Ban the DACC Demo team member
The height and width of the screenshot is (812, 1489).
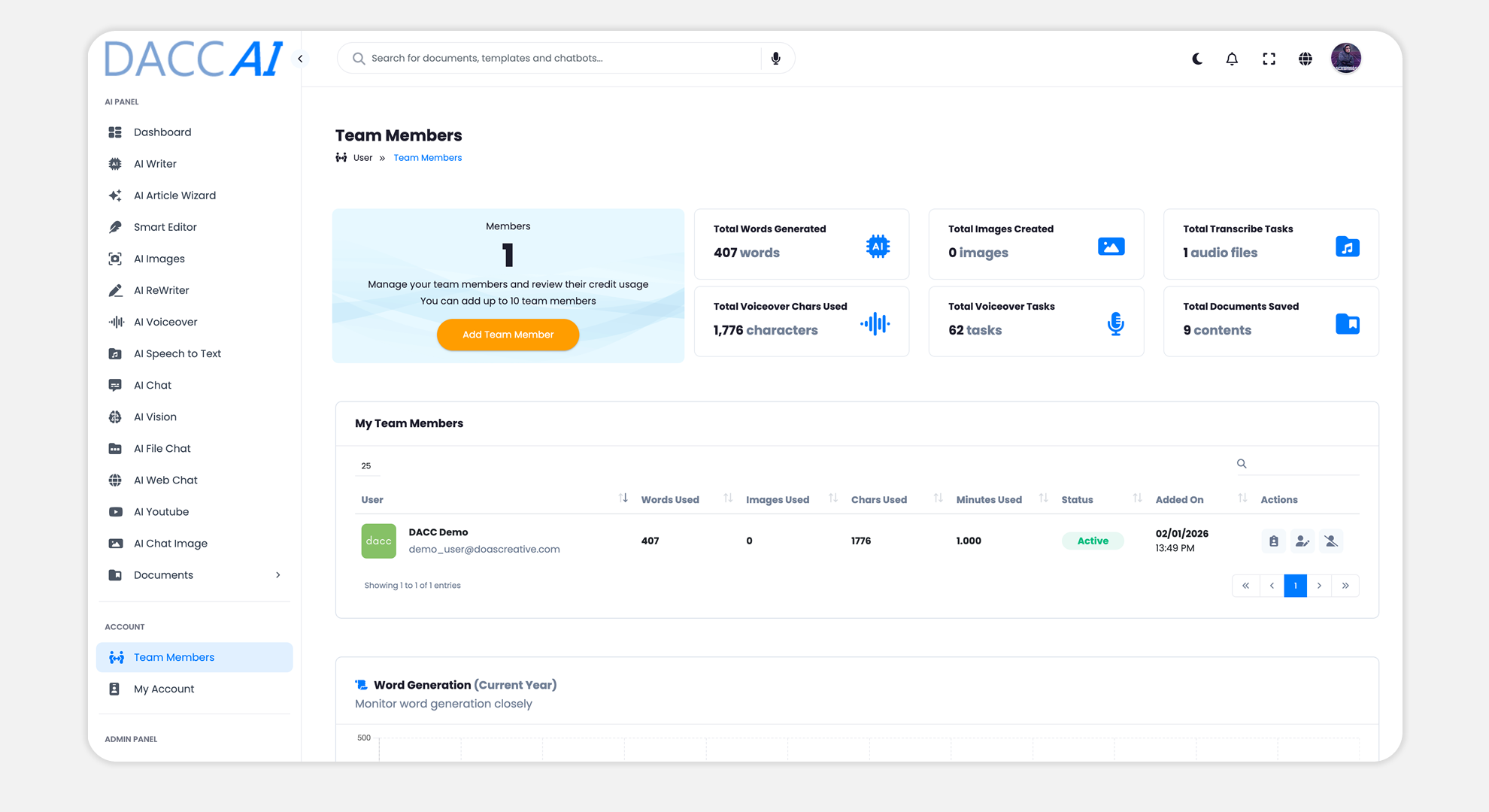pyautogui.click(x=1331, y=541)
